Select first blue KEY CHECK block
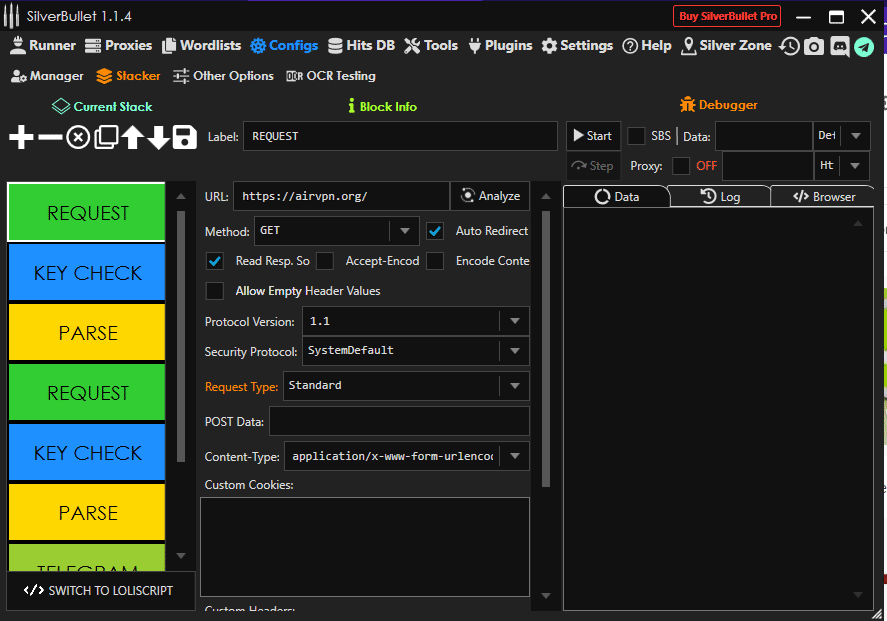Screen dimensions: 887x621 click(87, 273)
